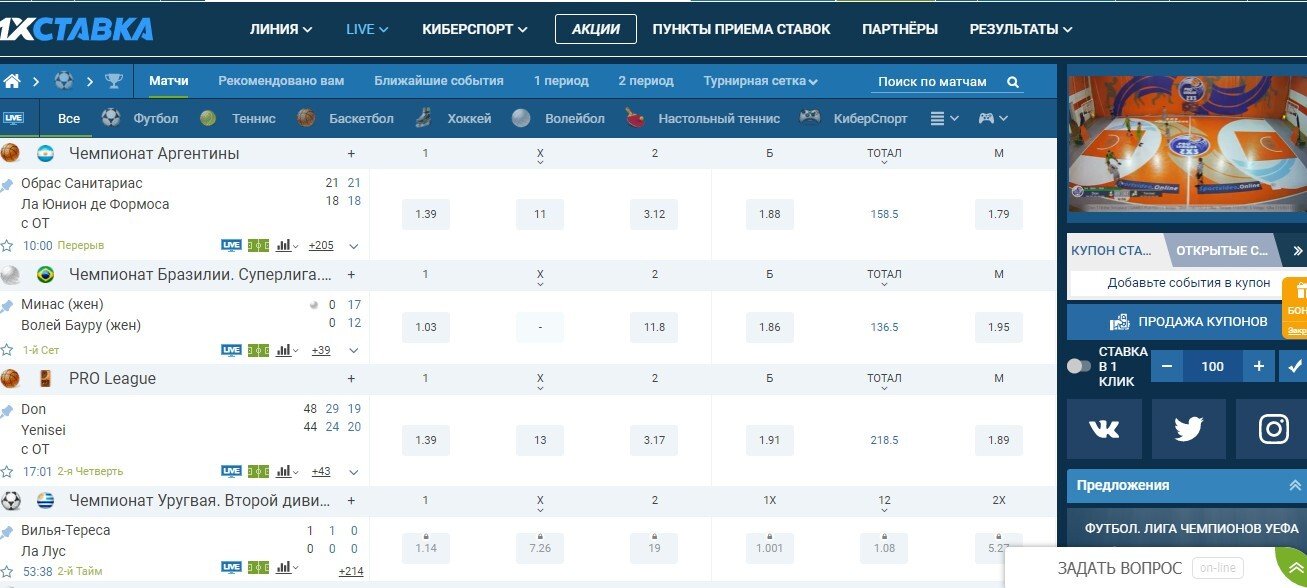1307x588 pixels.
Task: Open the VK social network icon
Action: (x=1103, y=429)
